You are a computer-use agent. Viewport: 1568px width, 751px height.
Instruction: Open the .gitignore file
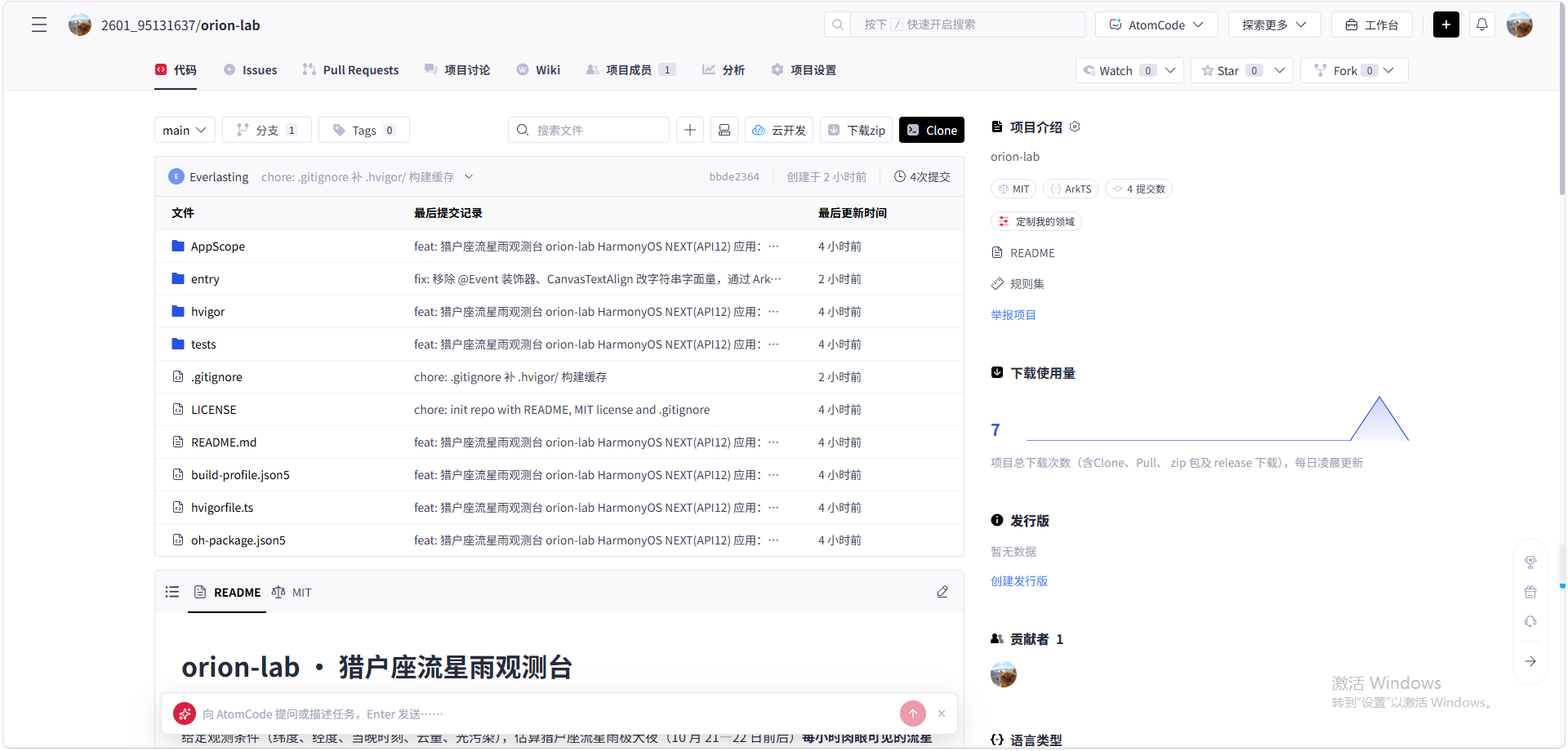[x=216, y=377]
